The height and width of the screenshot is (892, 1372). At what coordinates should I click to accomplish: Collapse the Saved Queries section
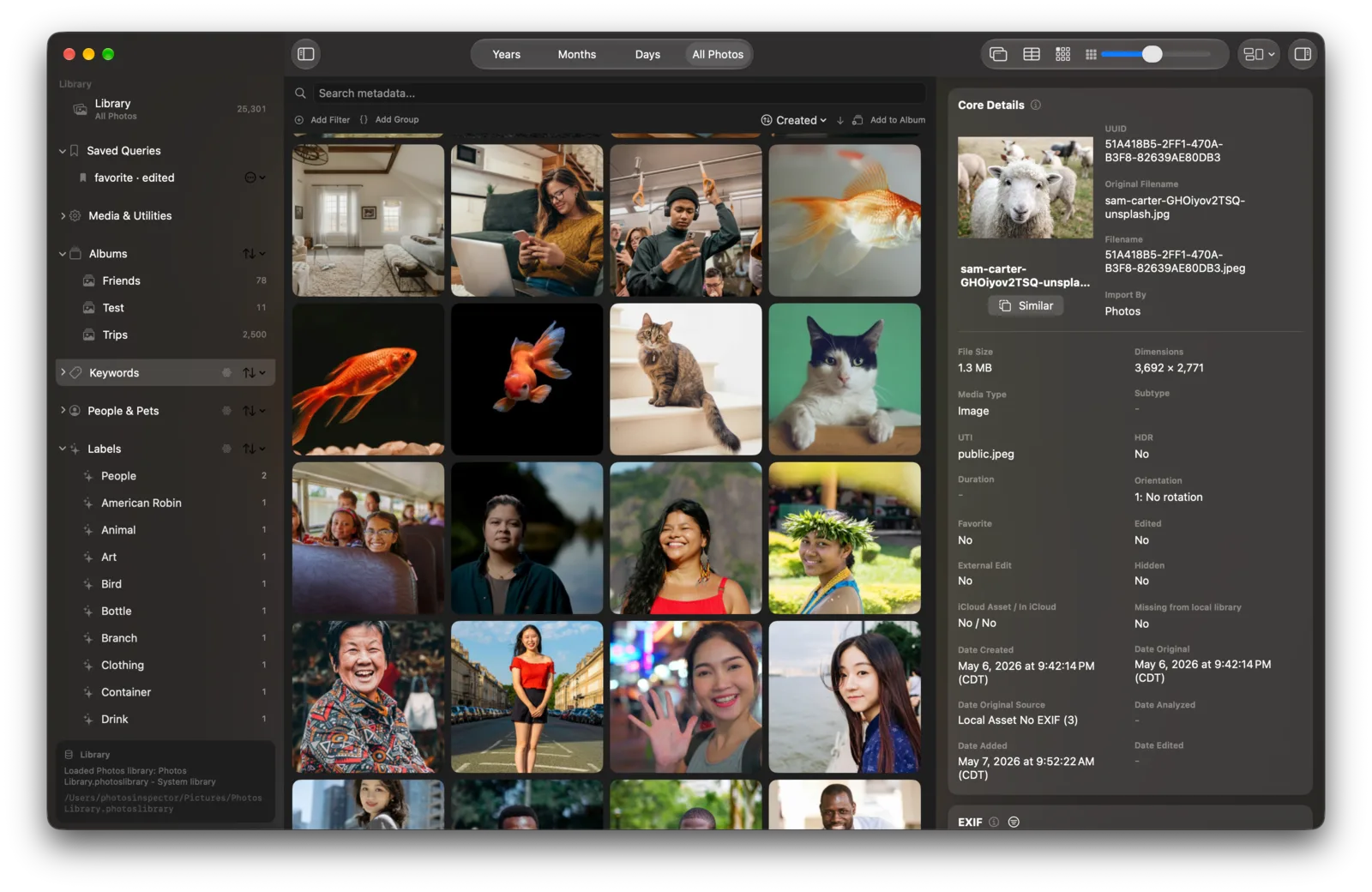(63, 151)
